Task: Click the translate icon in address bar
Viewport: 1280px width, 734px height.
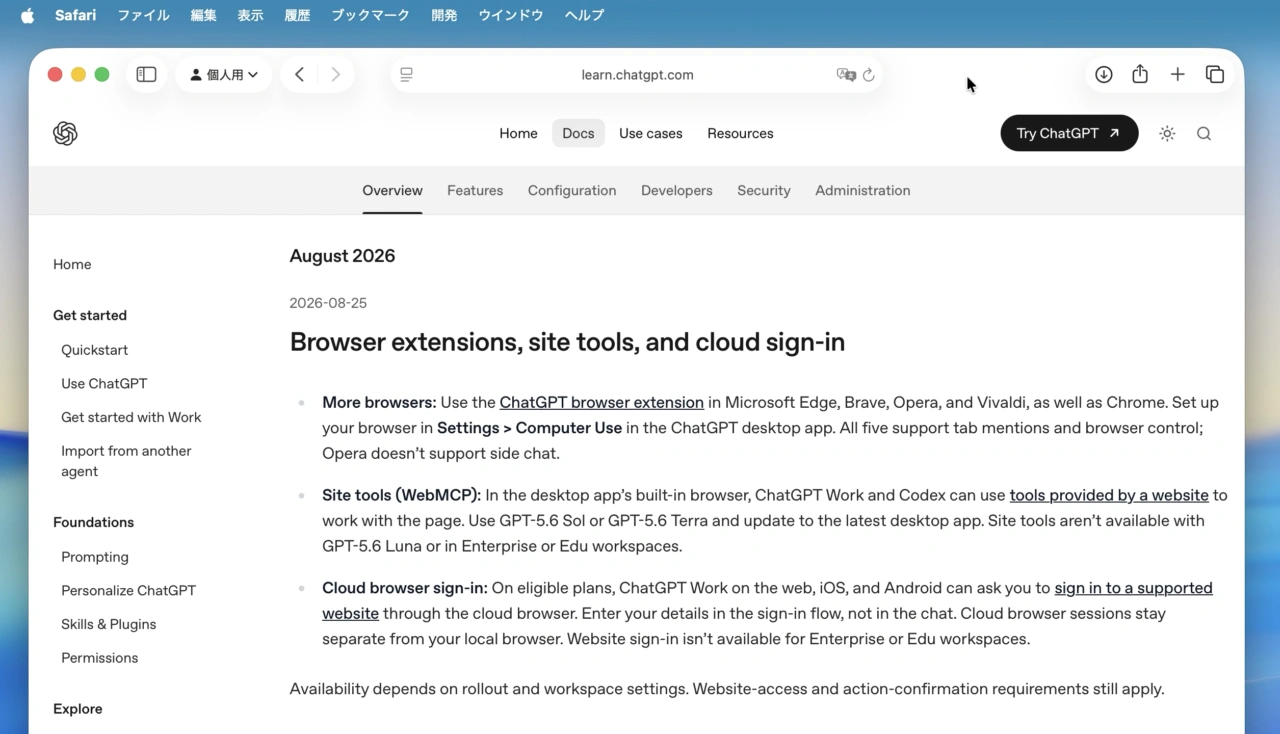Action: click(x=846, y=74)
